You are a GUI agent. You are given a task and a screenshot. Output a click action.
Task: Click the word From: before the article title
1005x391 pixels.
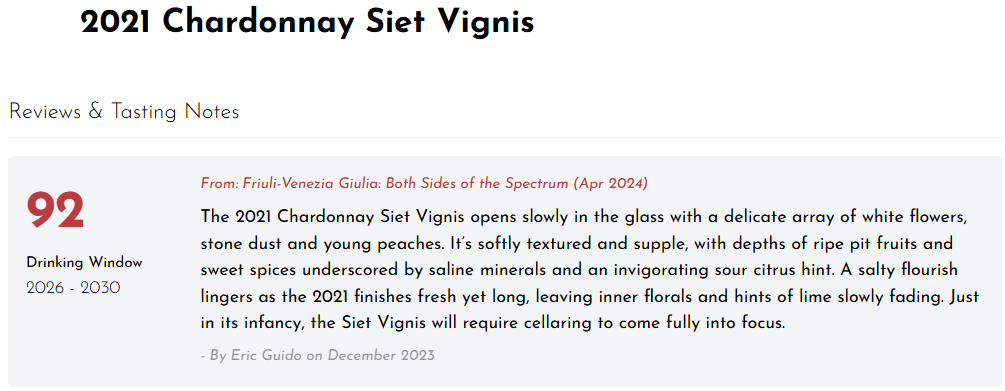220,183
